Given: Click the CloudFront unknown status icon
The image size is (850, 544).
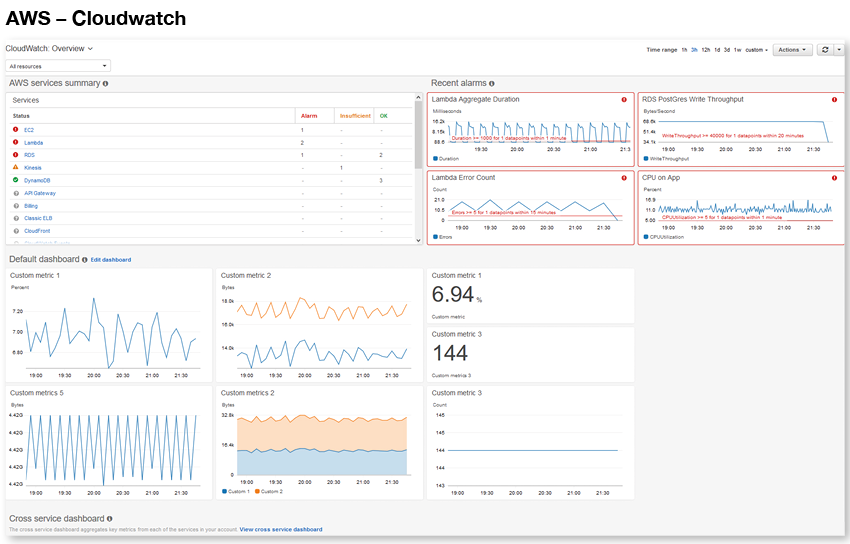Looking at the screenshot, I should point(16,231).
